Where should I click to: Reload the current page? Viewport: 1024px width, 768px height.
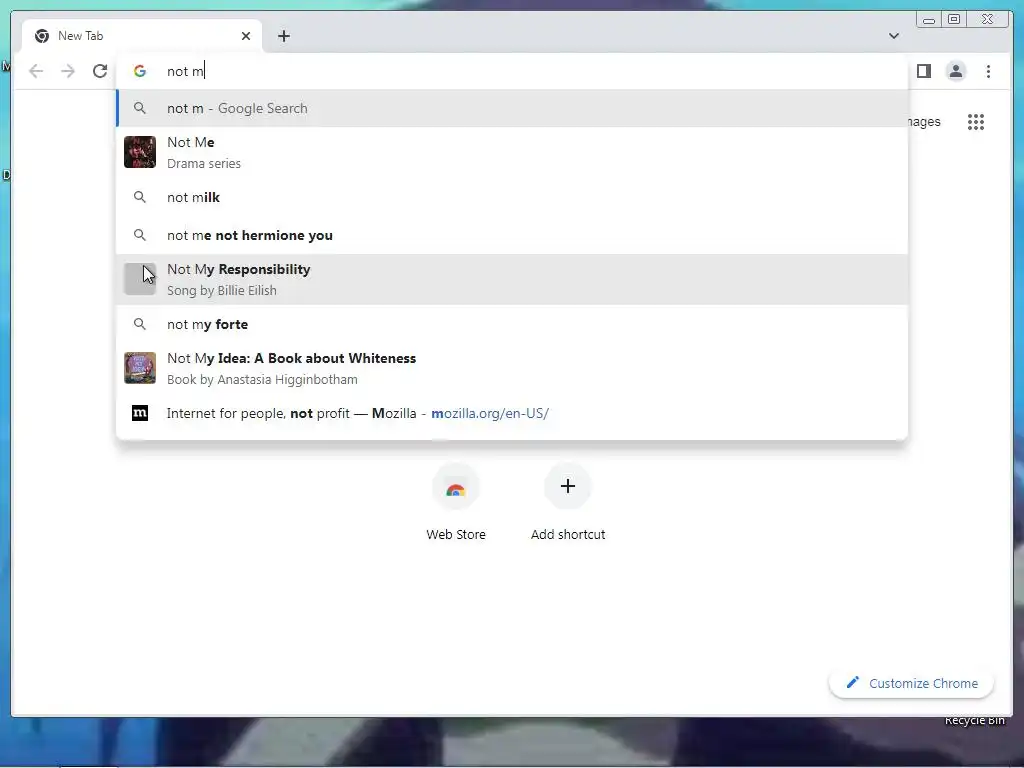click(100, 71)
